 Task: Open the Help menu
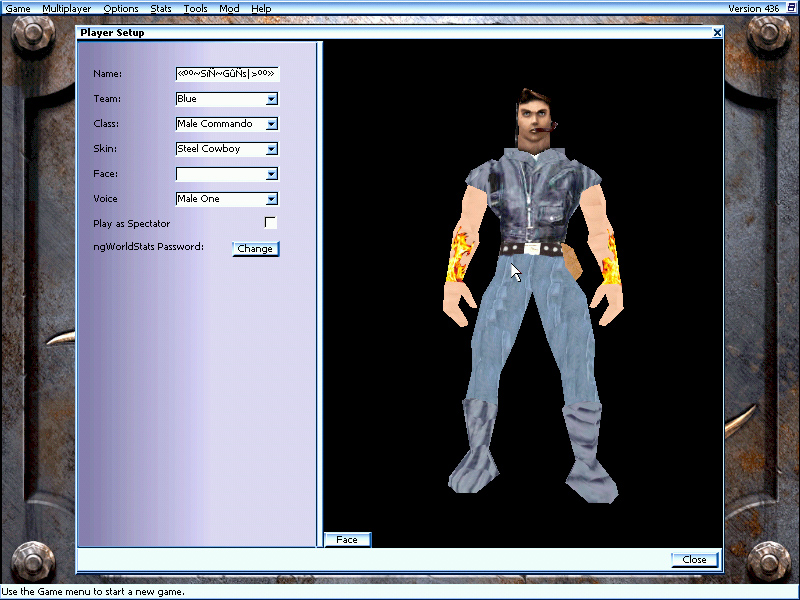coord(261,8)
